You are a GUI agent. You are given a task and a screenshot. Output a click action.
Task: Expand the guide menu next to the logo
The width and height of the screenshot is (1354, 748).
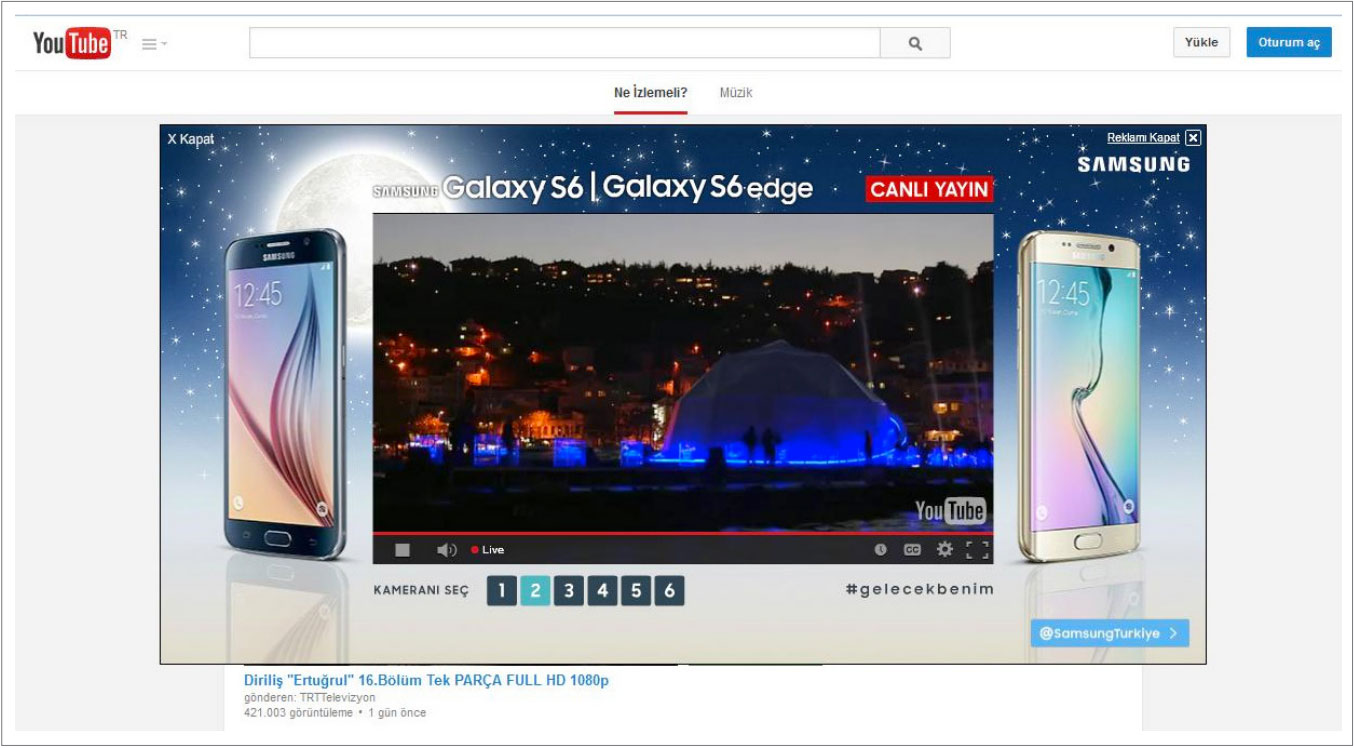(x=154, y=44)
